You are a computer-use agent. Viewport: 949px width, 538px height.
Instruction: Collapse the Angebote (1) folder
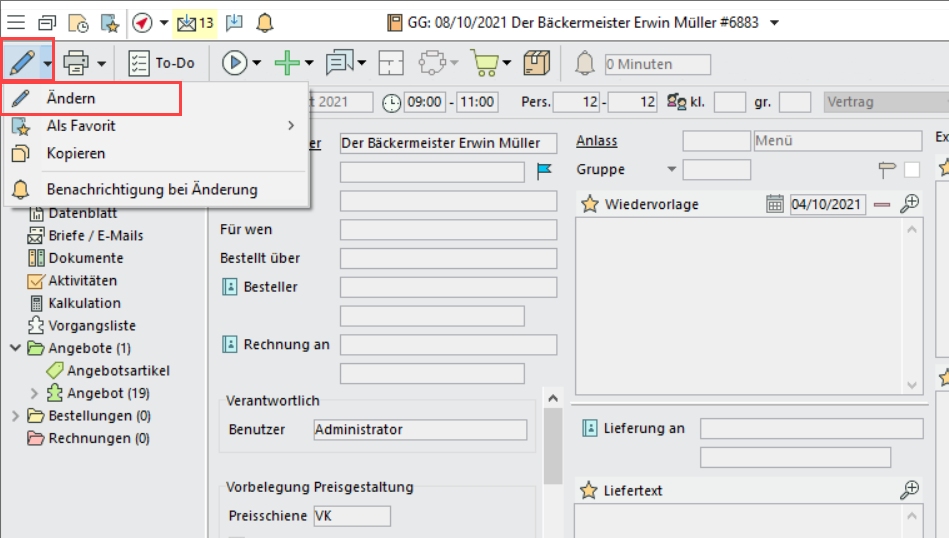[x=16, y=348]
